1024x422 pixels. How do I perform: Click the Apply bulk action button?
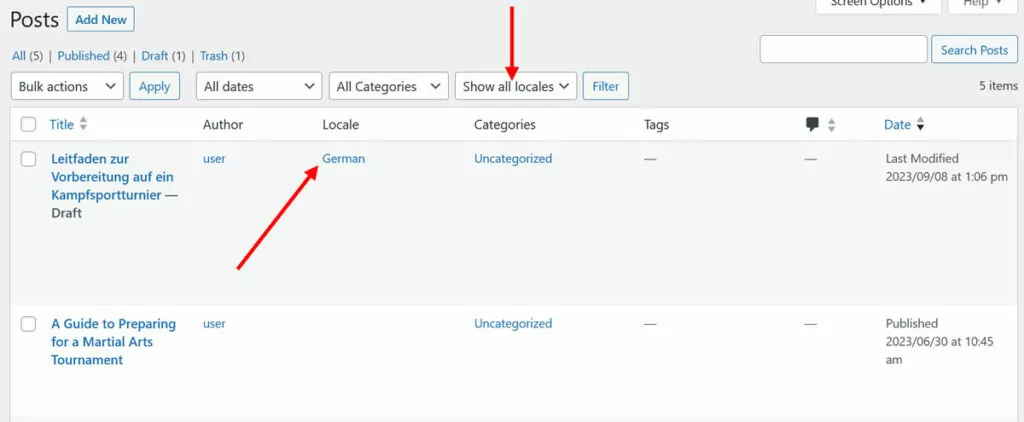click(x=154, y=87)
